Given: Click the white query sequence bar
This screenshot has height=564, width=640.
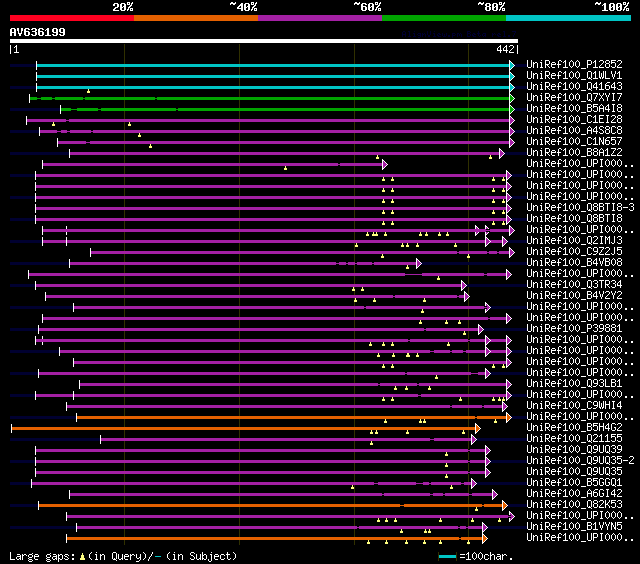Looking at the screenshot, I should coord(264,41).
